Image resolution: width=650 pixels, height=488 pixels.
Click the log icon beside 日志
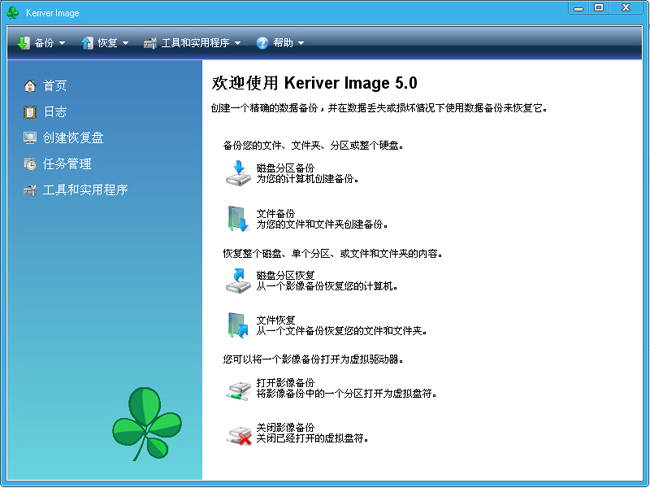[30, 112]
